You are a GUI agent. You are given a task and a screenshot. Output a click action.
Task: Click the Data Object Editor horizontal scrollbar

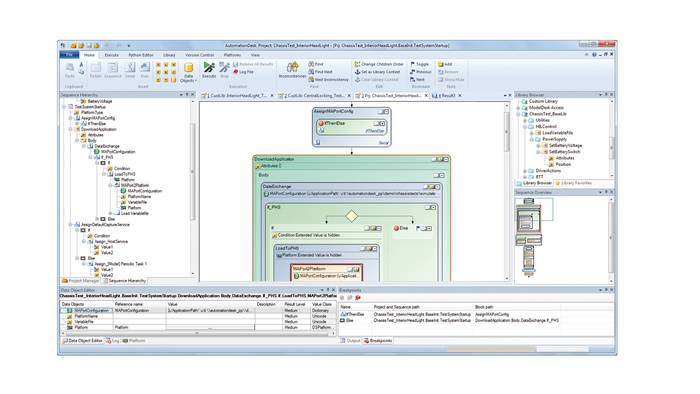point(197,333)
